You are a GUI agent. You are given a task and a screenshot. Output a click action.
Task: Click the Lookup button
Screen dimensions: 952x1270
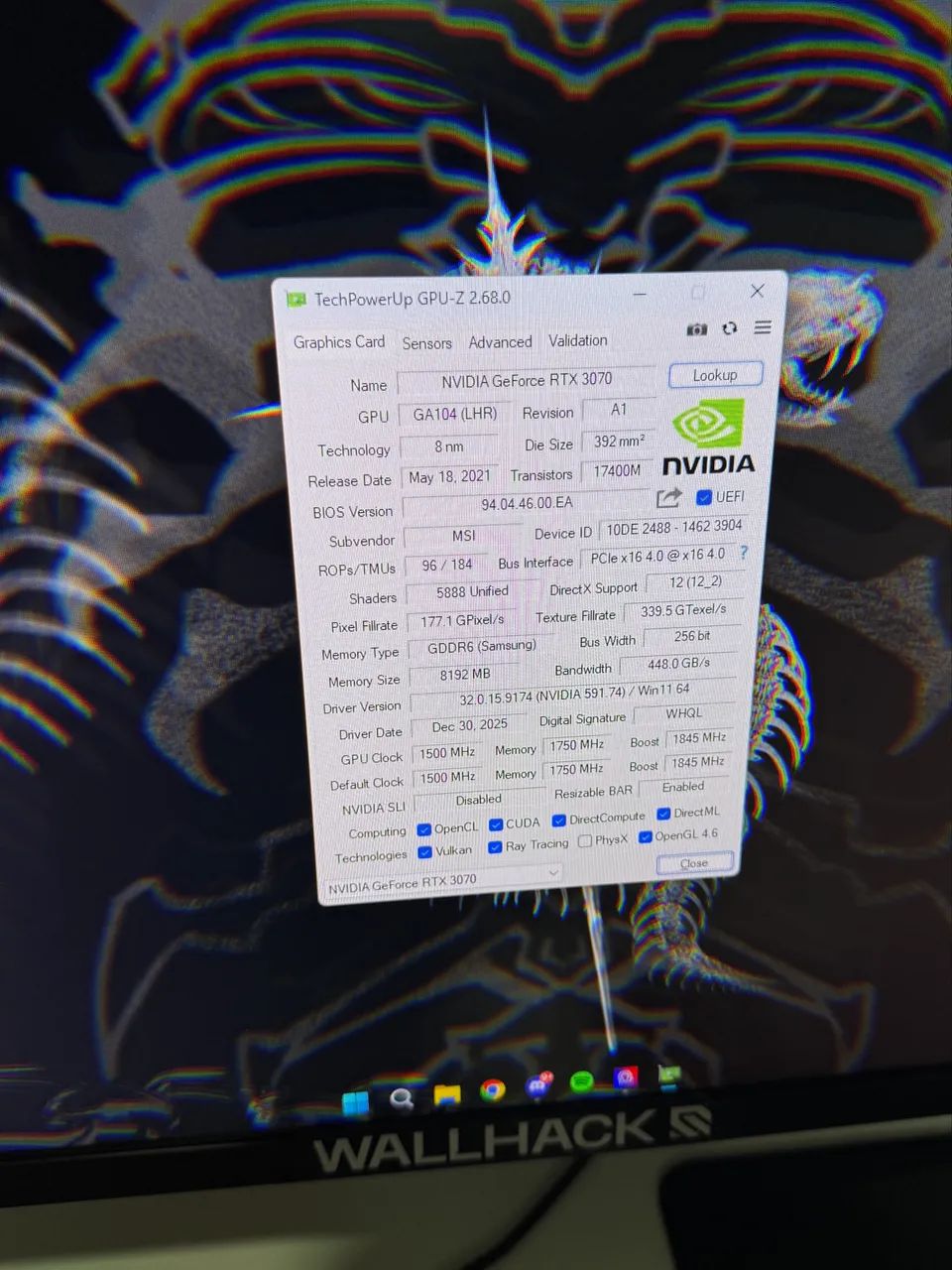tap(715, 375)
